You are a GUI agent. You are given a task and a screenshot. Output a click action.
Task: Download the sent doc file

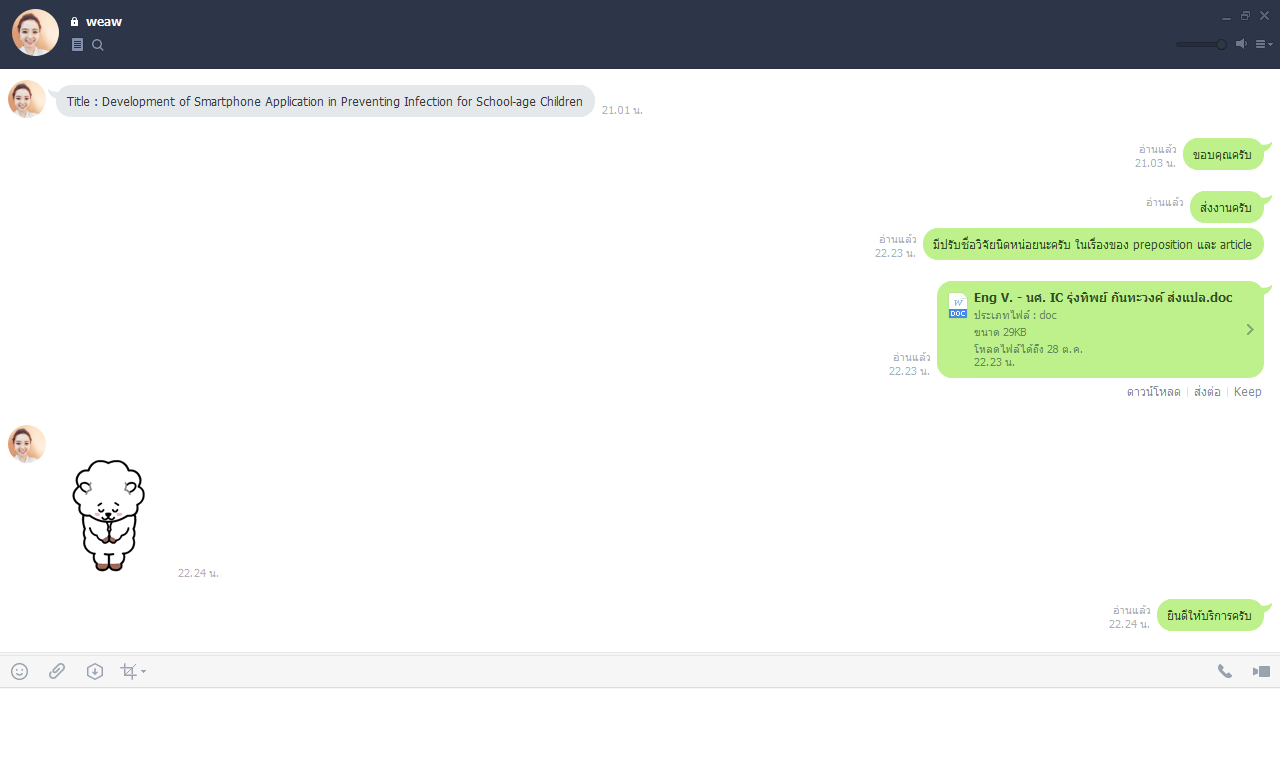[x=1153, y=392]
